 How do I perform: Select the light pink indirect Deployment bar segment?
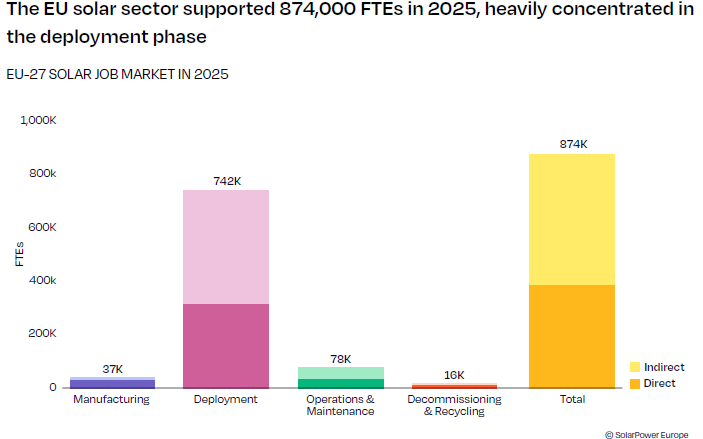click(x=226, y=247)
